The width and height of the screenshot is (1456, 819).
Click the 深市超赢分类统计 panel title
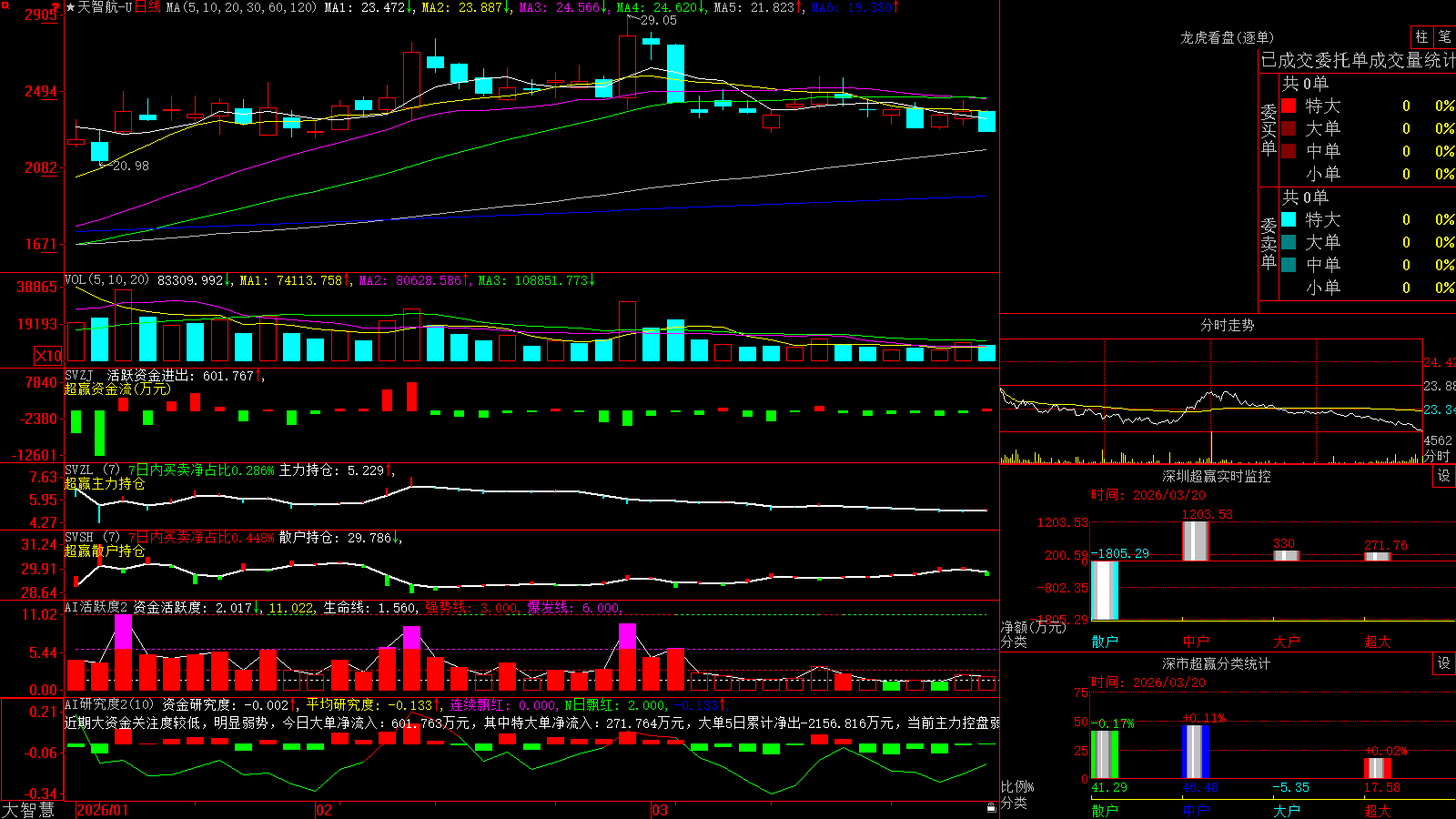tap(1216, 663)
